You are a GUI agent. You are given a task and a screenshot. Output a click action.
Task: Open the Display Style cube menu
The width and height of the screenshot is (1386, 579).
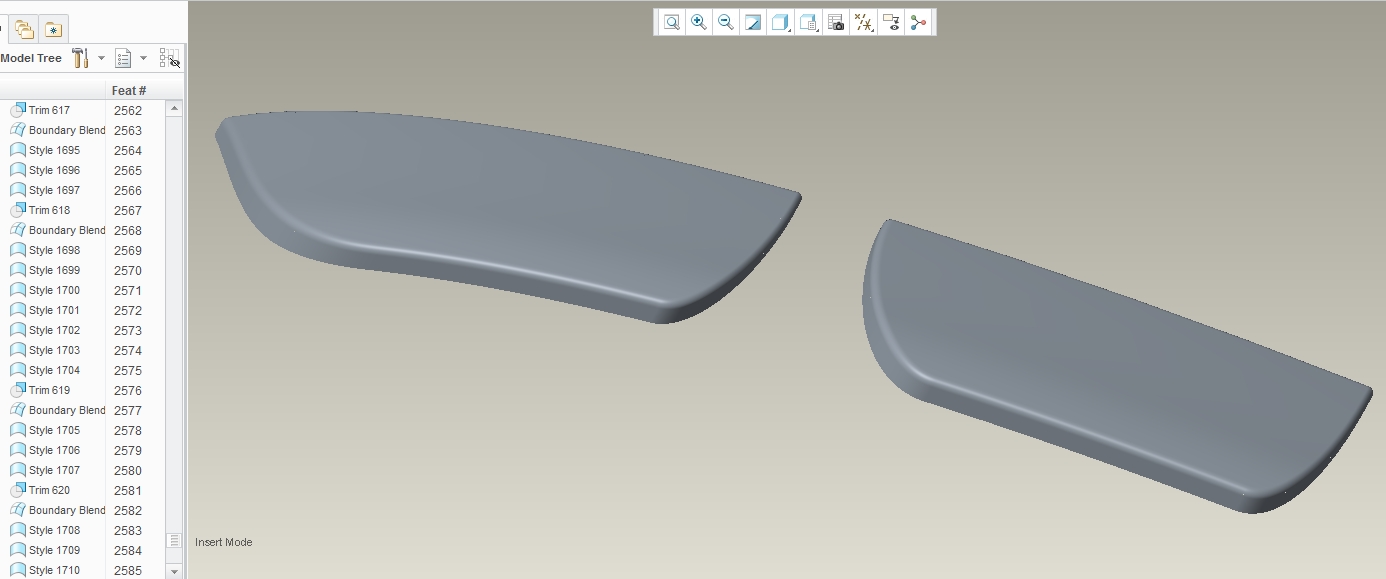click(781, 22)
